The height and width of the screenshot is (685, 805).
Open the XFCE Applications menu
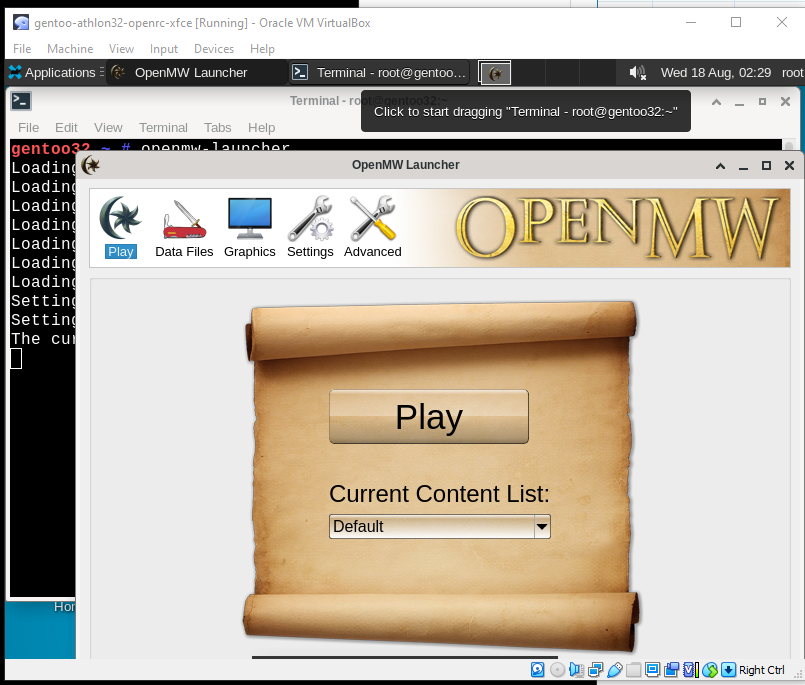click(x=52, y=72)
